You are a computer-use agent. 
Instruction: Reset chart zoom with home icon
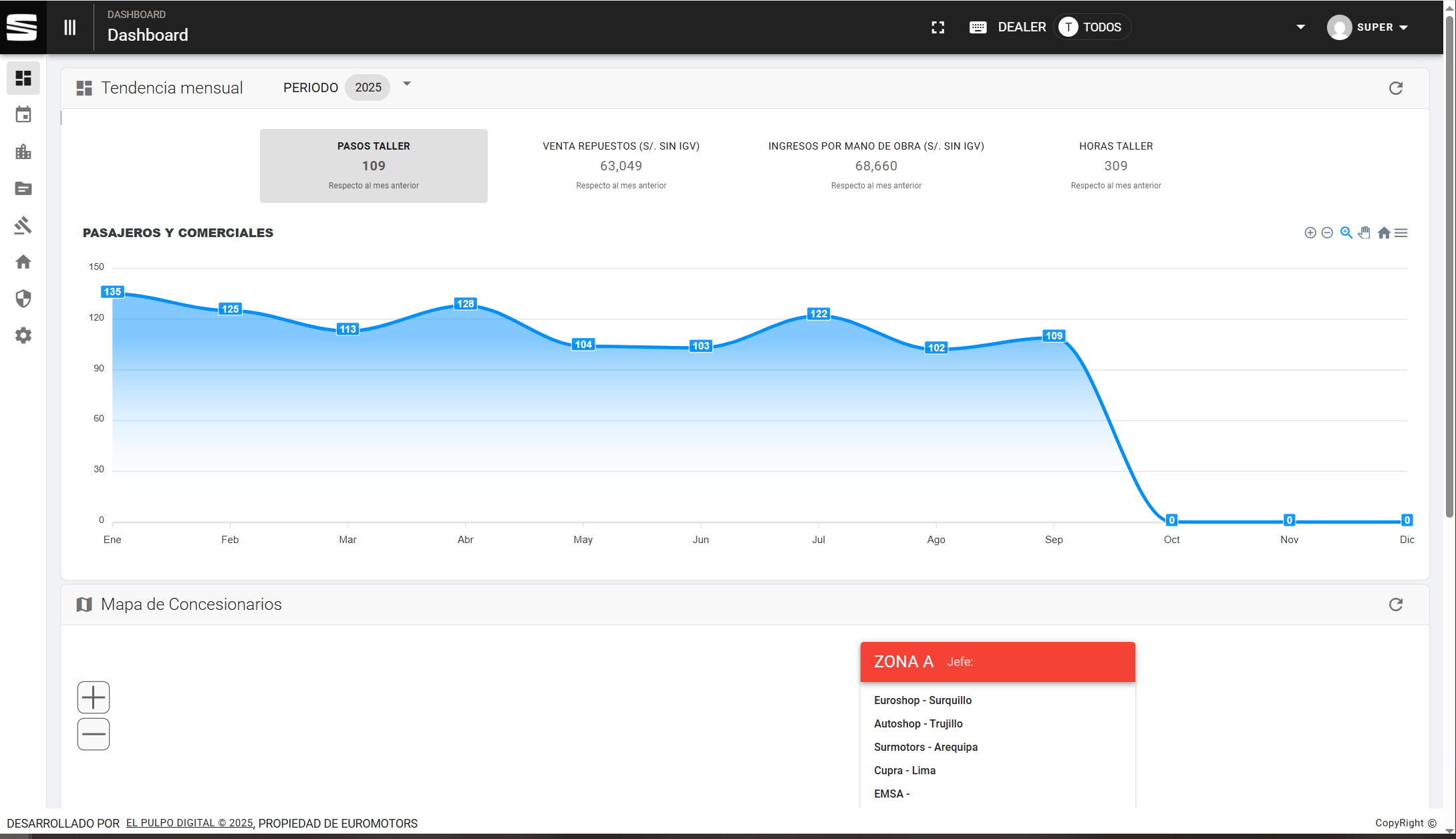(1384, 232)
